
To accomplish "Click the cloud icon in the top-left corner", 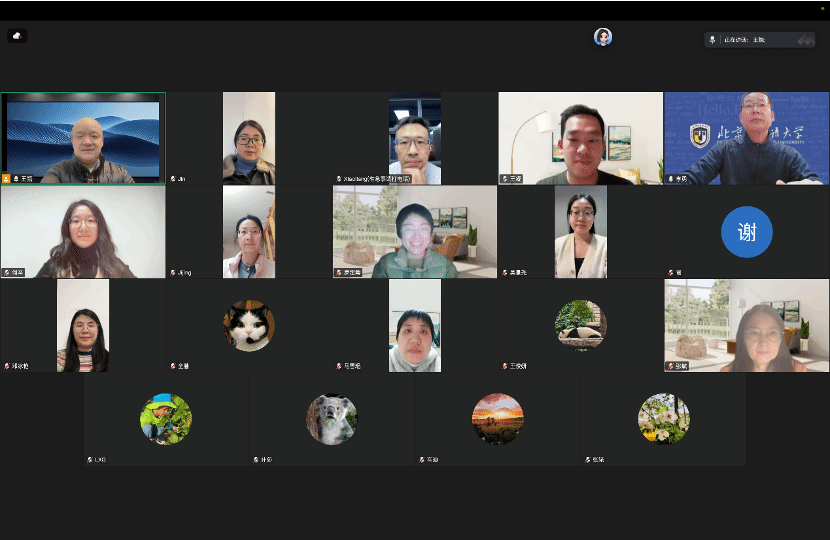I will tap(17, 36).
